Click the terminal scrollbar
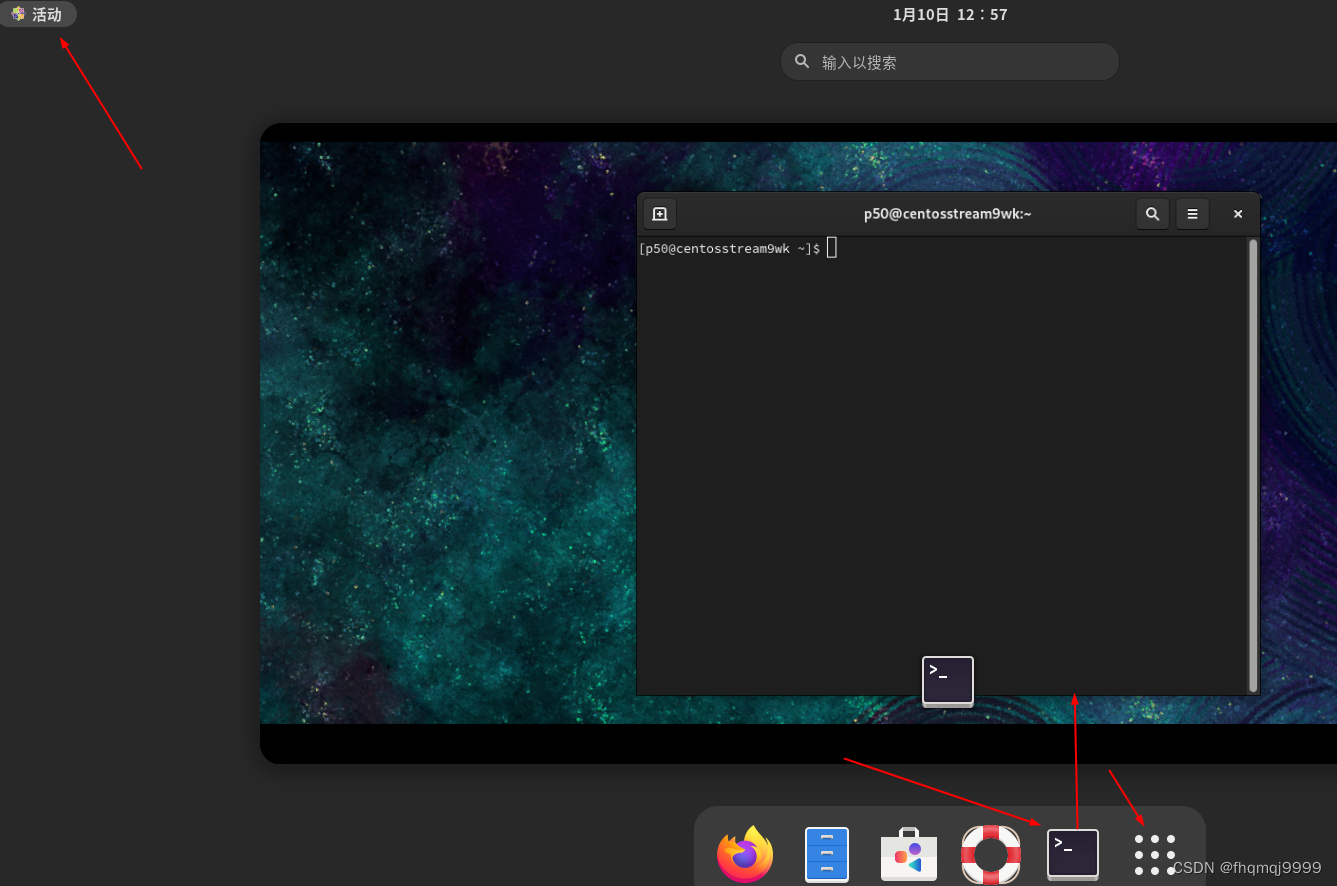The height and width of the screenshot is (886, 1337). 1252,460
